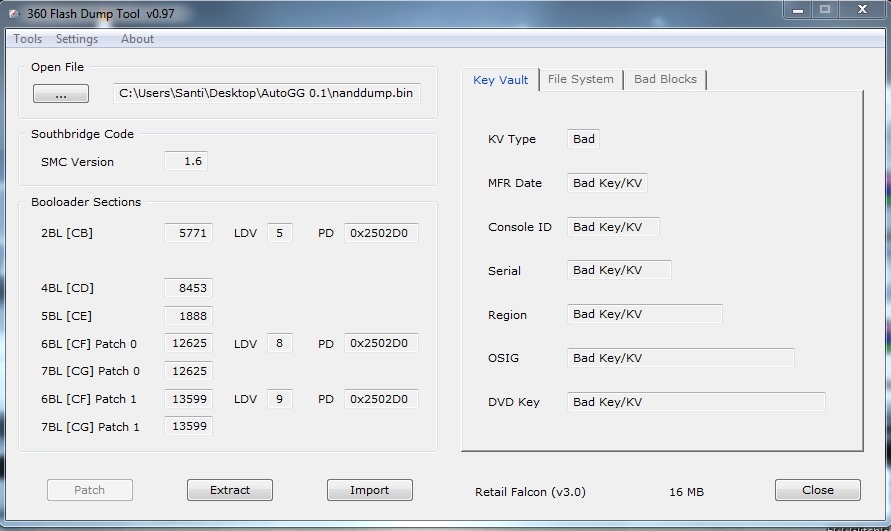This screenshot has width=891, height=531.
Task: Click the Serial field
Action: click(619, 270)
